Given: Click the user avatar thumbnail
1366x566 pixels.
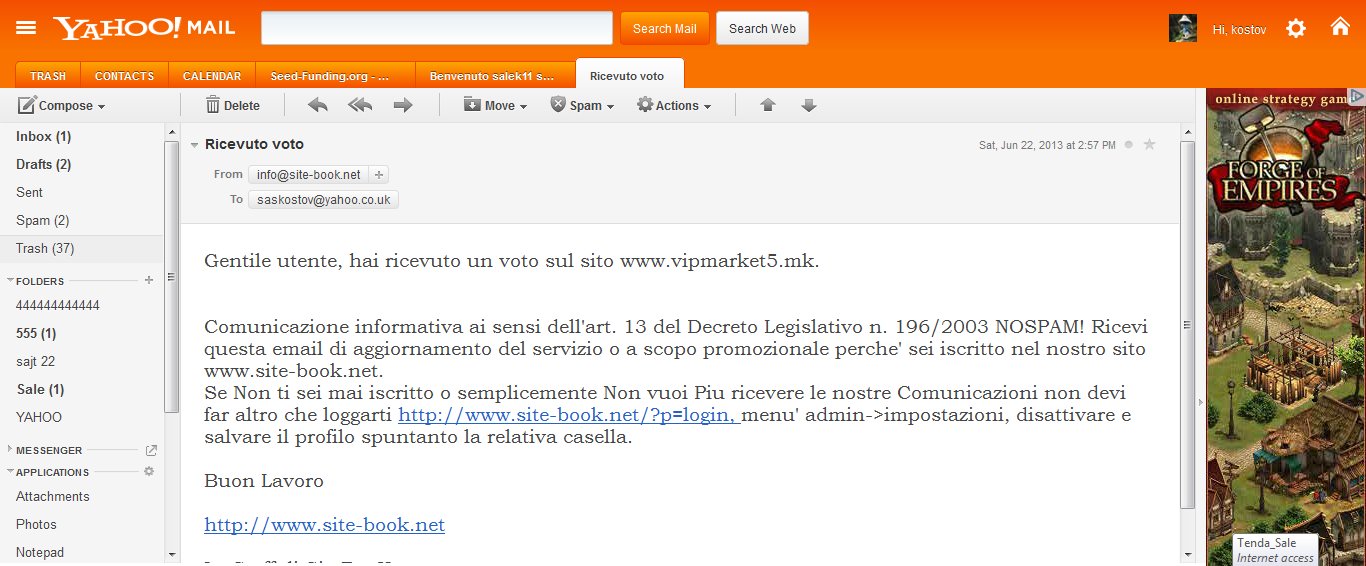Looking at the screenshot, I should point(1183,29).
